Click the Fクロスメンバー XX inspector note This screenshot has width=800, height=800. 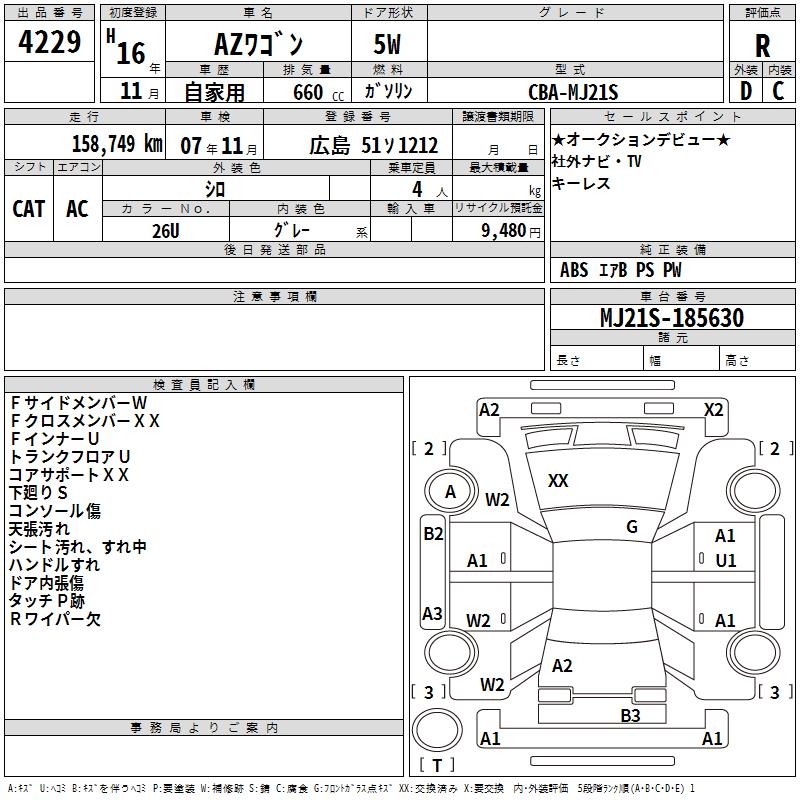point(85,421)
